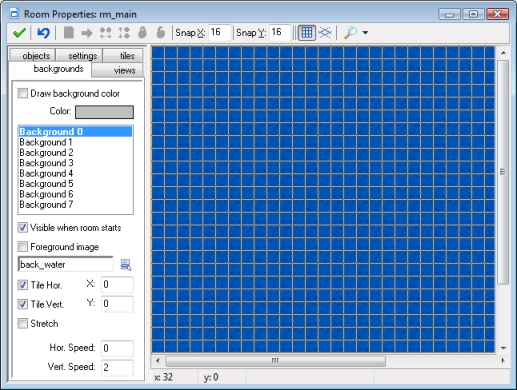Viewport: 517px width, 390px height.
Task: Select Background 7 in the list
Action: tap(75, 204)
